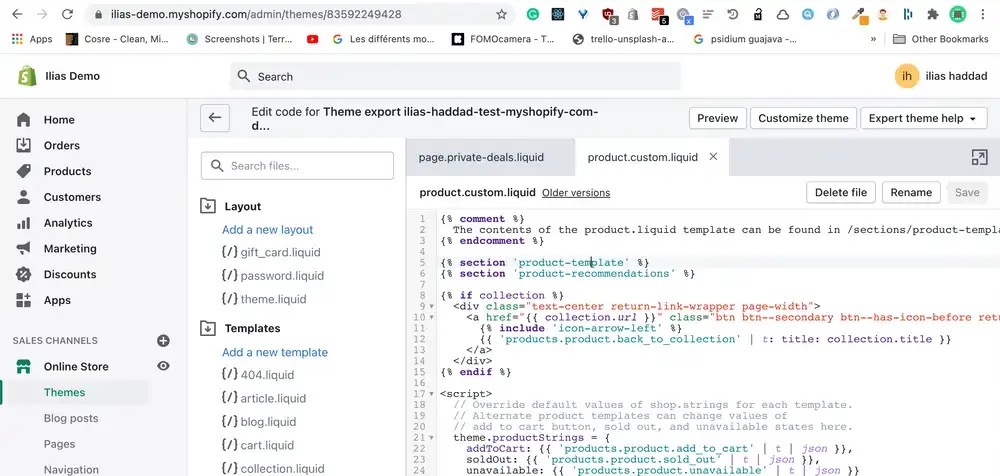This screenshot has width=1000, height=476.
Task: Close the product.custom.liquid tab
Action: coord(713,157)
